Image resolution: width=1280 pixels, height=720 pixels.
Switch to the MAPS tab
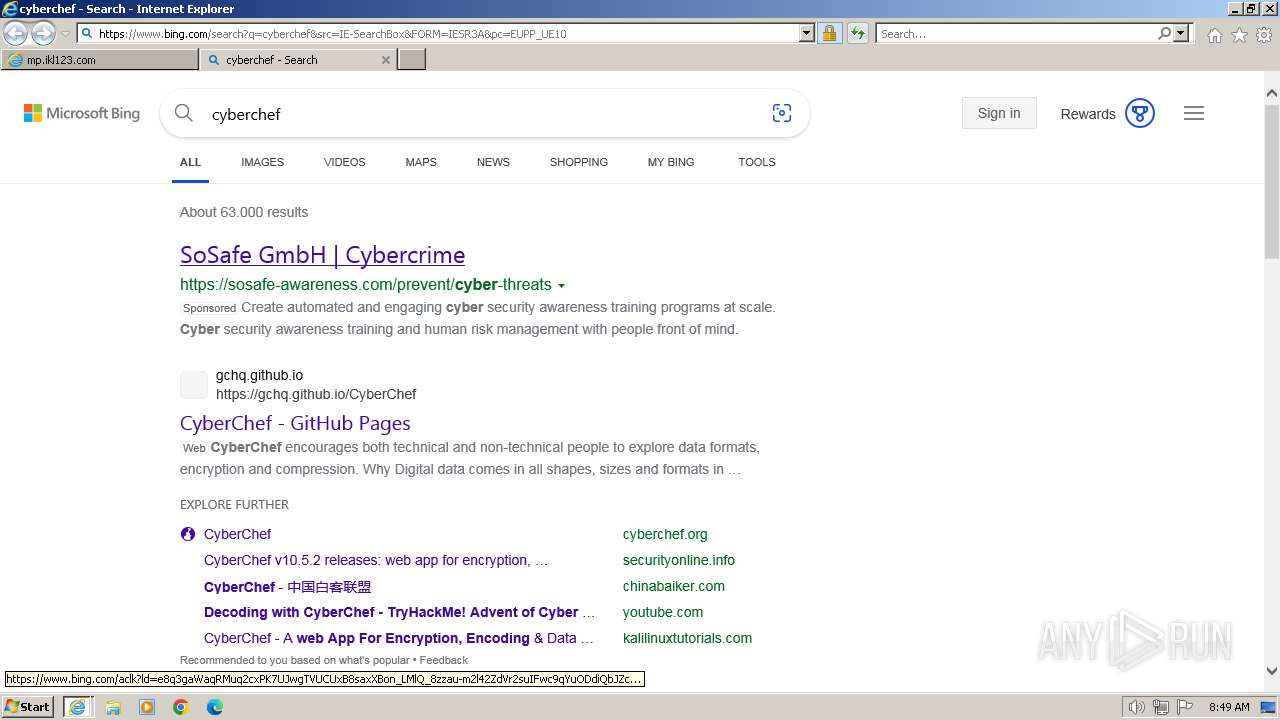point(421,162)
